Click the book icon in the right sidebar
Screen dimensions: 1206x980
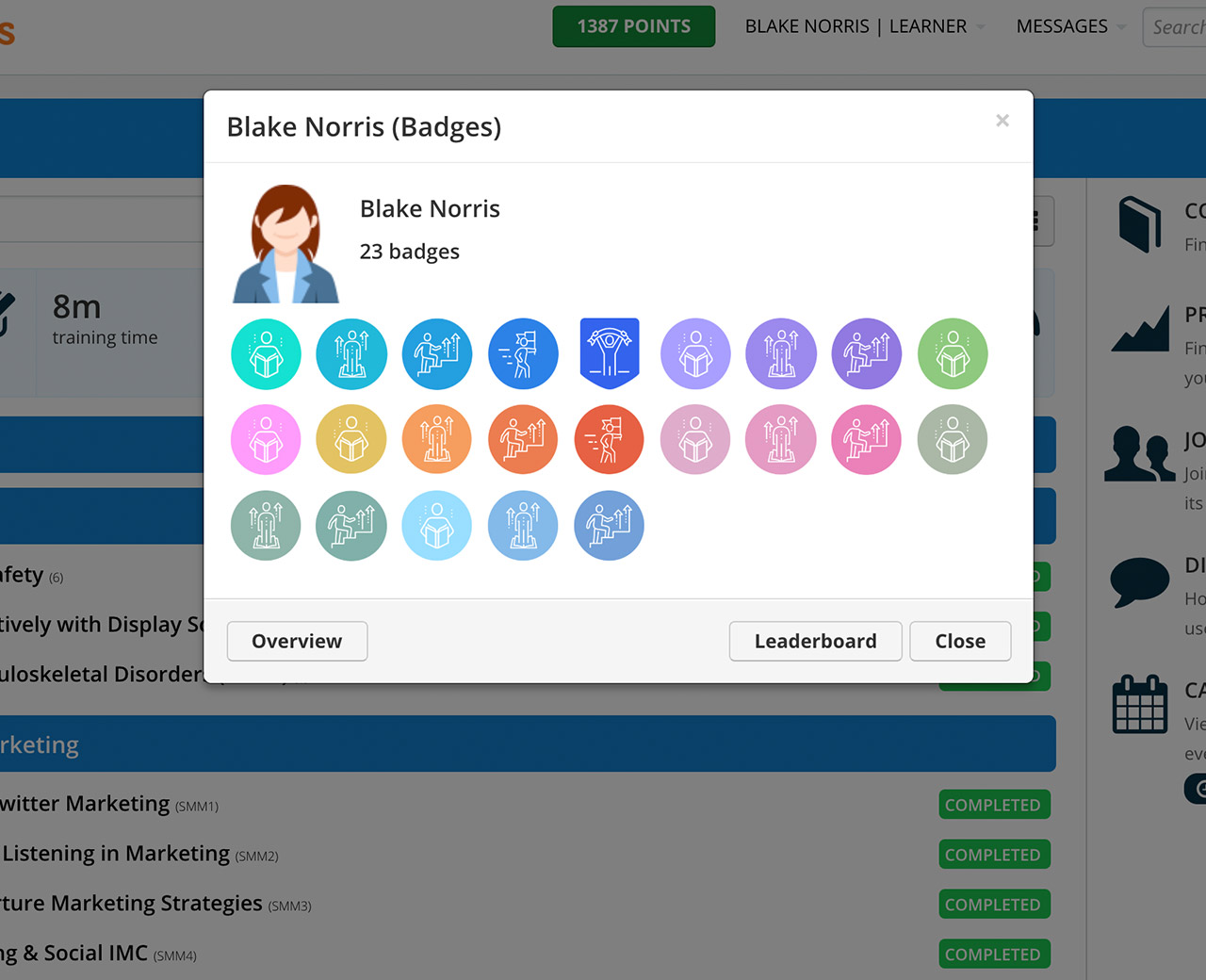tap(1139, 223)
